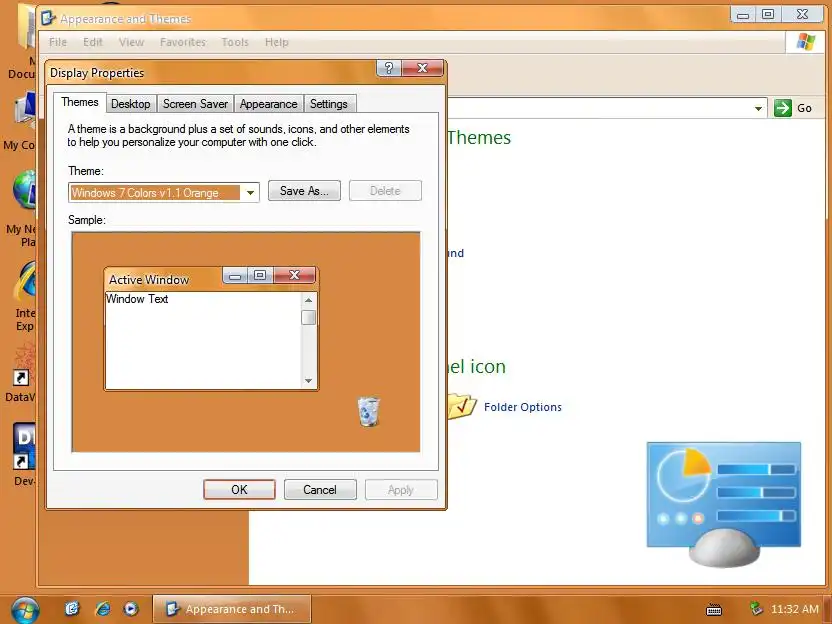Open the Help menu
The image size is (832, 624).
(276, 42)
